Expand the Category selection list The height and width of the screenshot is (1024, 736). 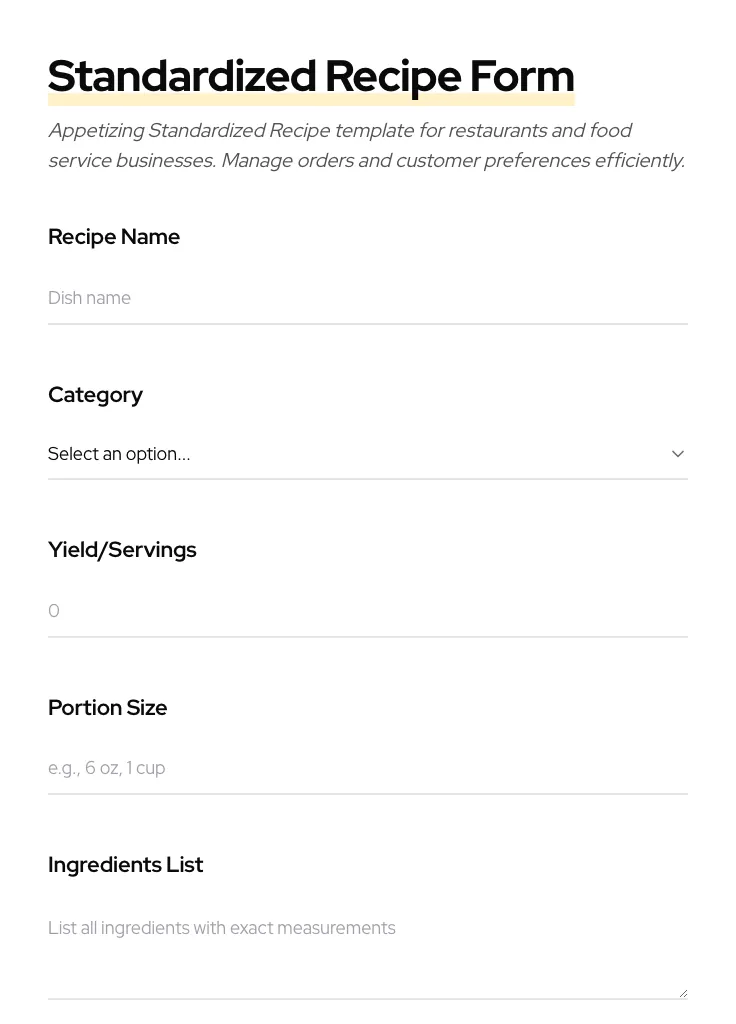tap(368, 454)
